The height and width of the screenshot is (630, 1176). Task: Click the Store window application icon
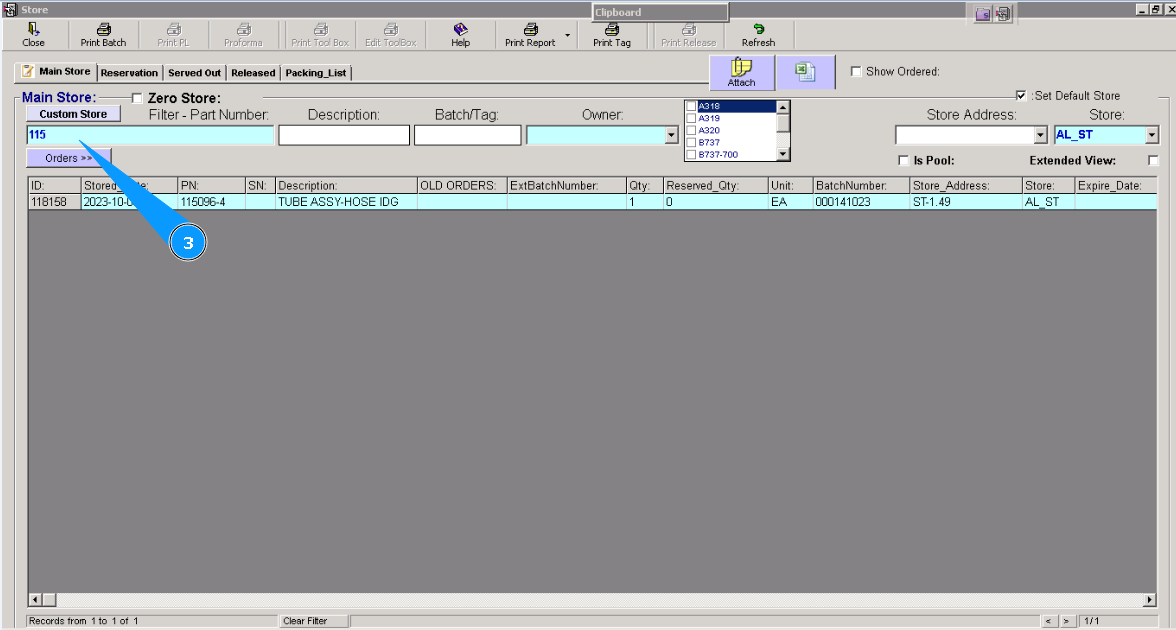10,10
